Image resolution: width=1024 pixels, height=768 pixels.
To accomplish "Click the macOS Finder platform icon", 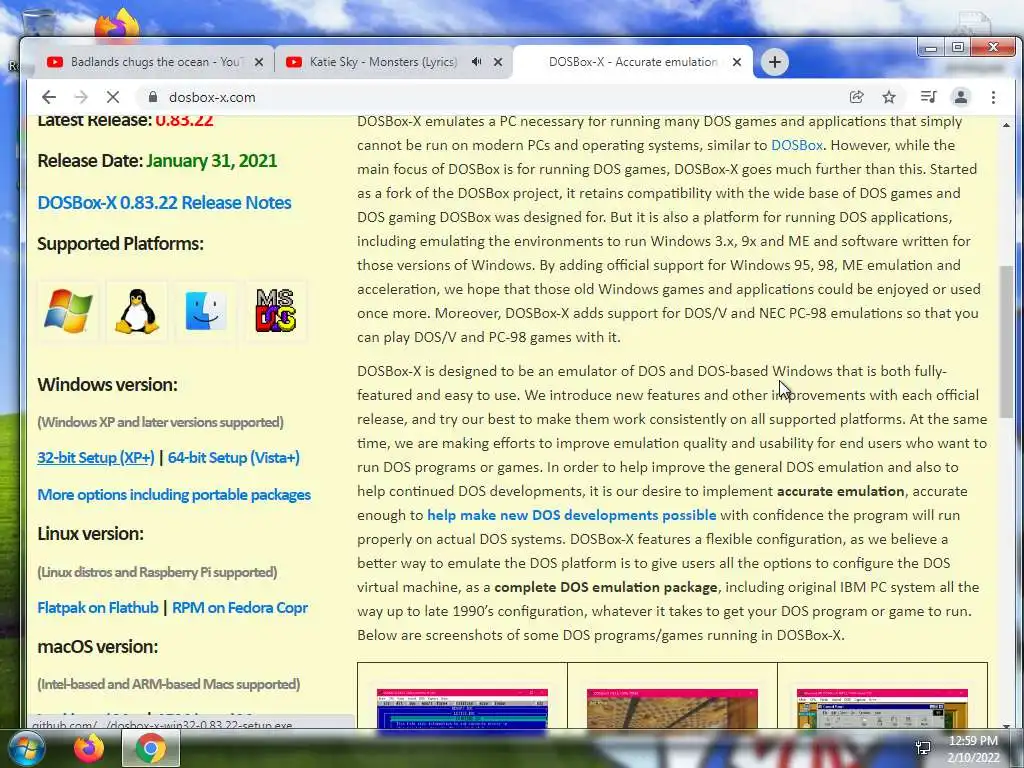I will tap(206, 311).
